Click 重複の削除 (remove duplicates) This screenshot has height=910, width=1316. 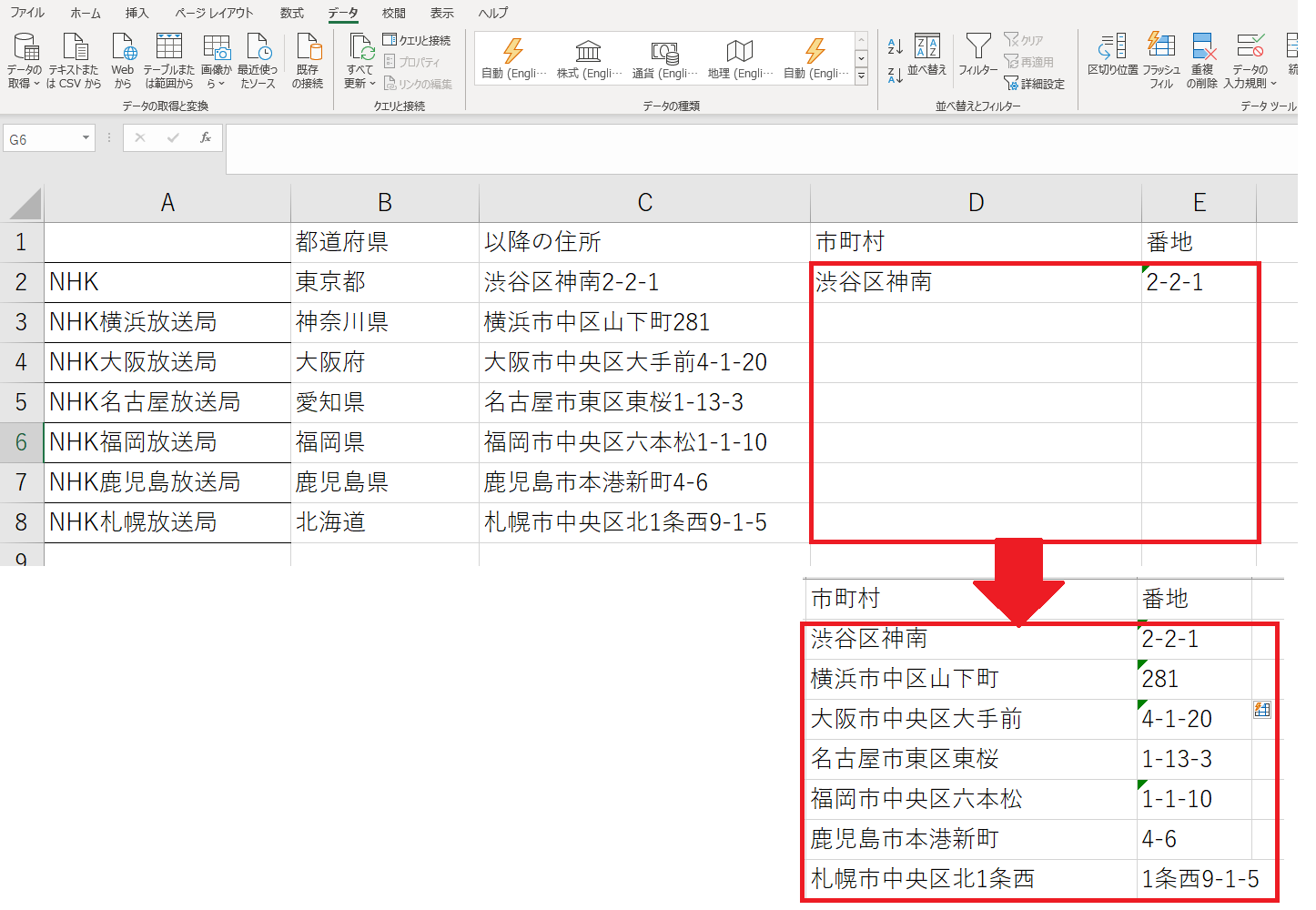click(1202, 61)
